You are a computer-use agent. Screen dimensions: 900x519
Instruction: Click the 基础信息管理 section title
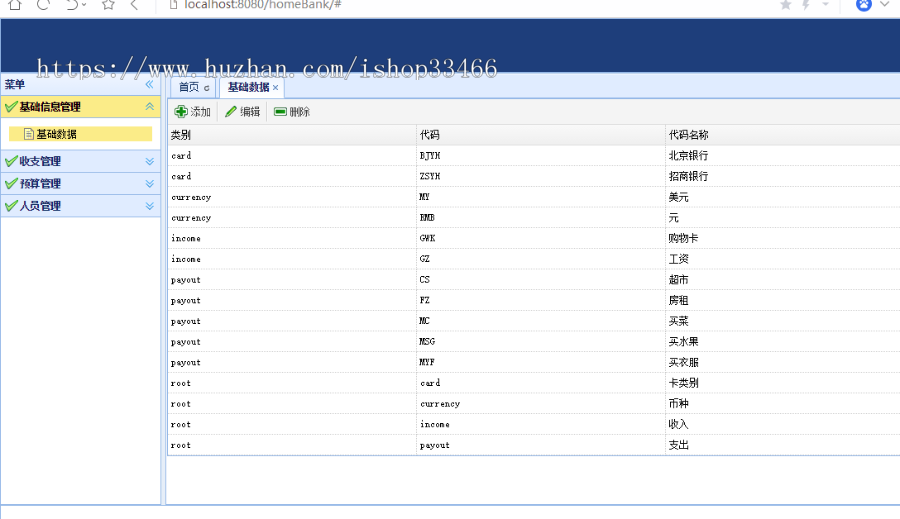(x=50, y=107)
